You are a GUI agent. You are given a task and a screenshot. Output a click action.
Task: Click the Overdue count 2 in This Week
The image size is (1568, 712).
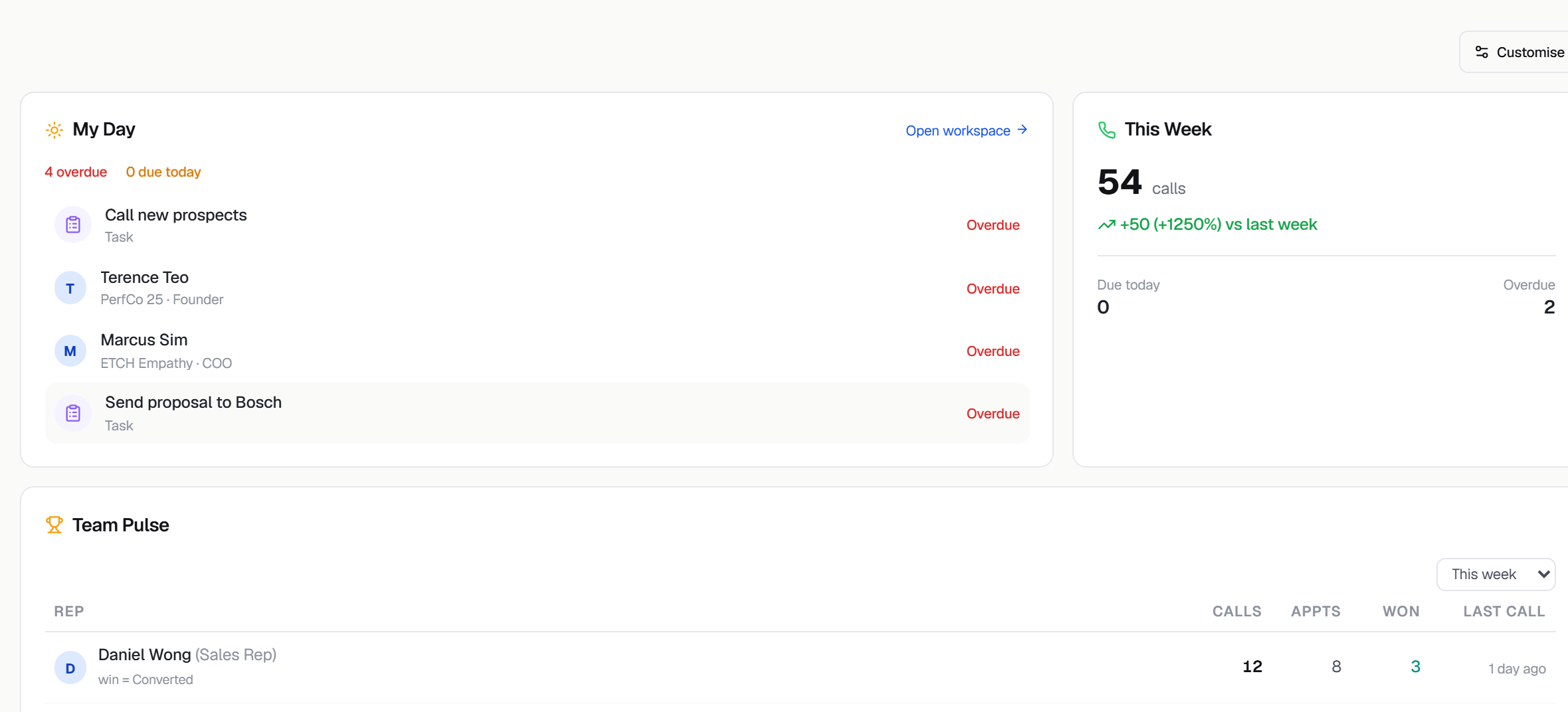1549,307
